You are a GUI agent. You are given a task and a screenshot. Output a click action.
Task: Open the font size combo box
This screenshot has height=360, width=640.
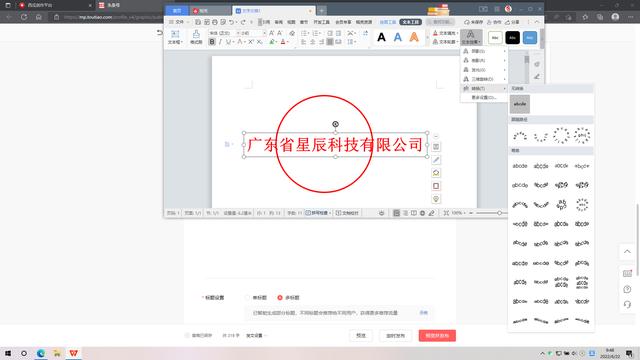pyautogui.click(x=252, y=33)
